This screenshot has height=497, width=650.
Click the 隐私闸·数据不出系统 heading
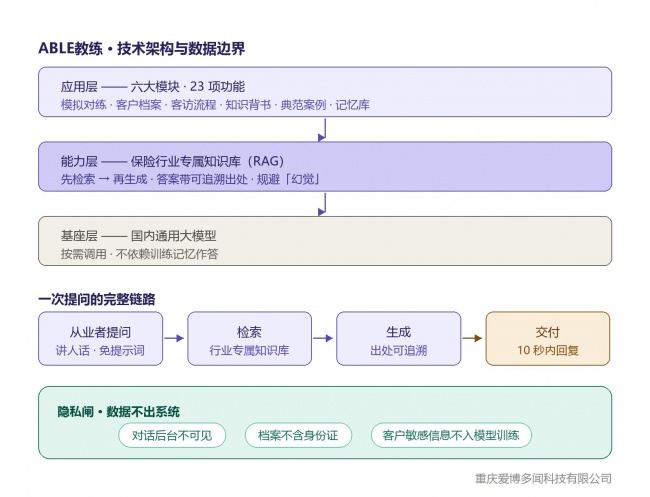[119, 412]
